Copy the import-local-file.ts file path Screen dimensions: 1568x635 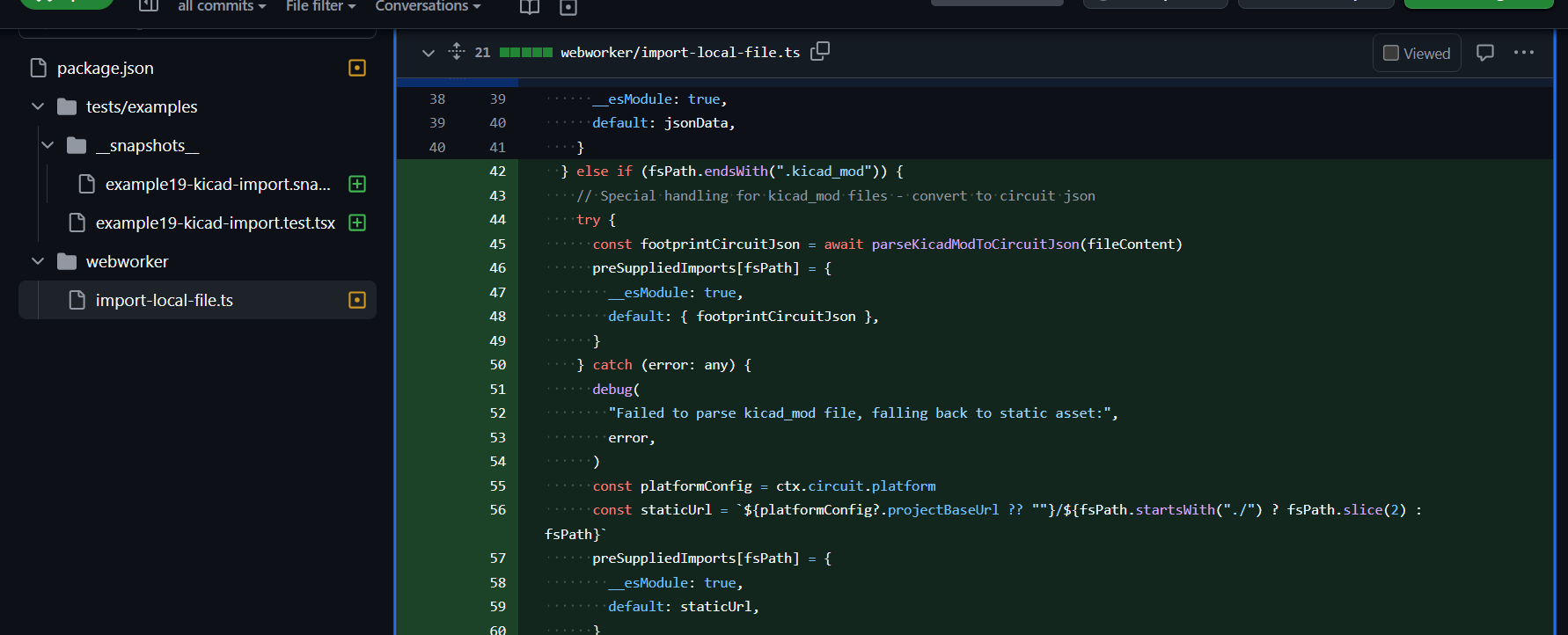point(820,51)
